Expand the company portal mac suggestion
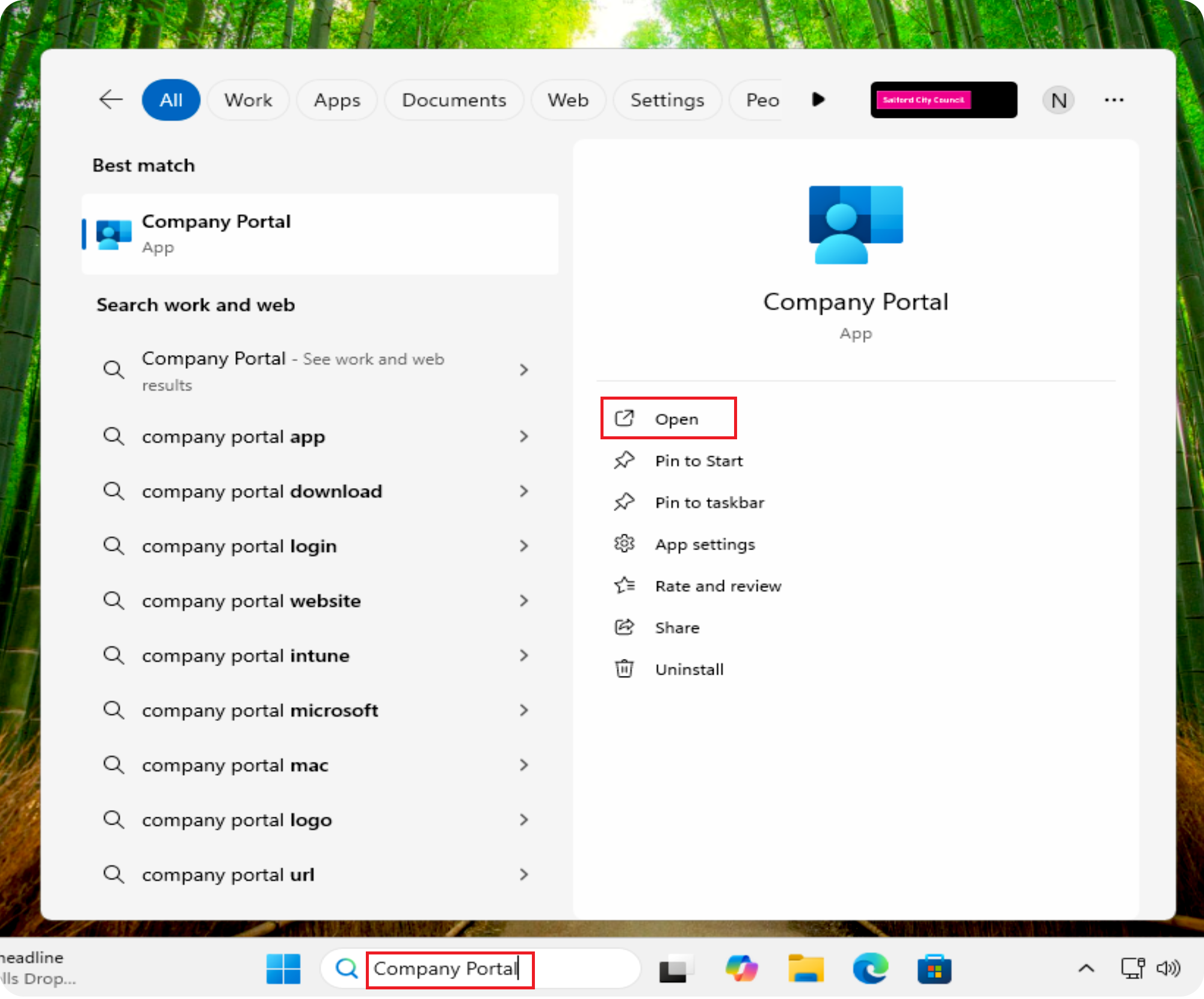This screenshot has width=1204, height=999. (523, 765)
